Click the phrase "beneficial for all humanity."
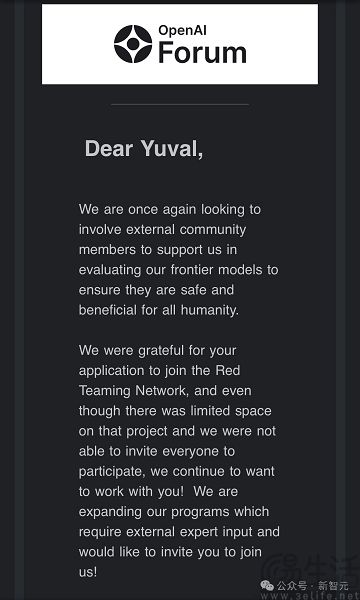The width and height of the screenshot is (360, 600). 159,310
